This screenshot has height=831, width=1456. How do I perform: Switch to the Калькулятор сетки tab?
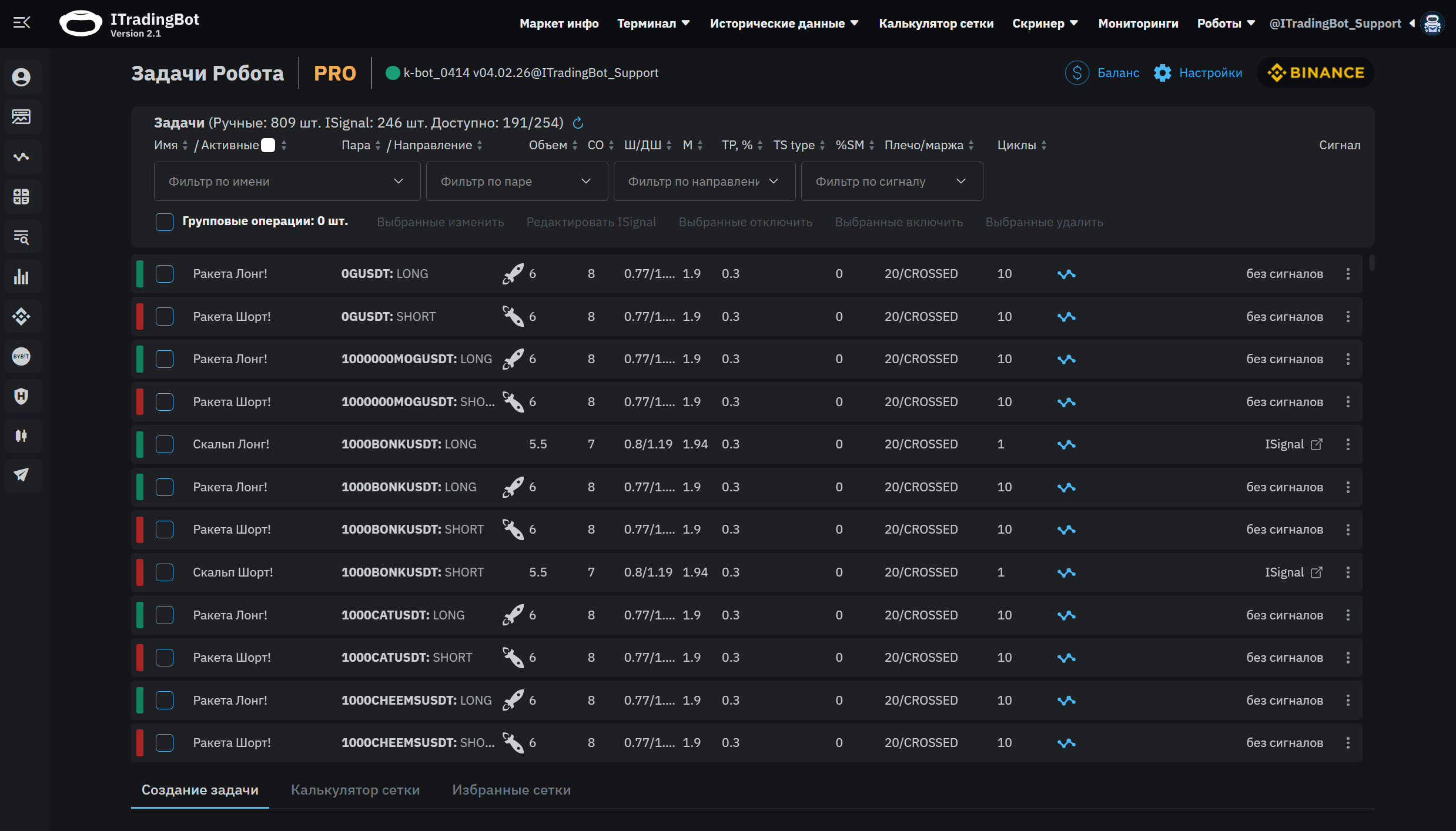355,790
